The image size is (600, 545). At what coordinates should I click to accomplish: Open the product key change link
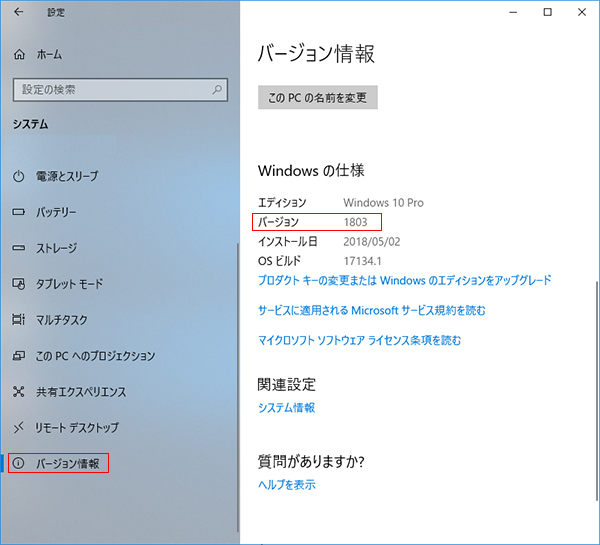404,280
